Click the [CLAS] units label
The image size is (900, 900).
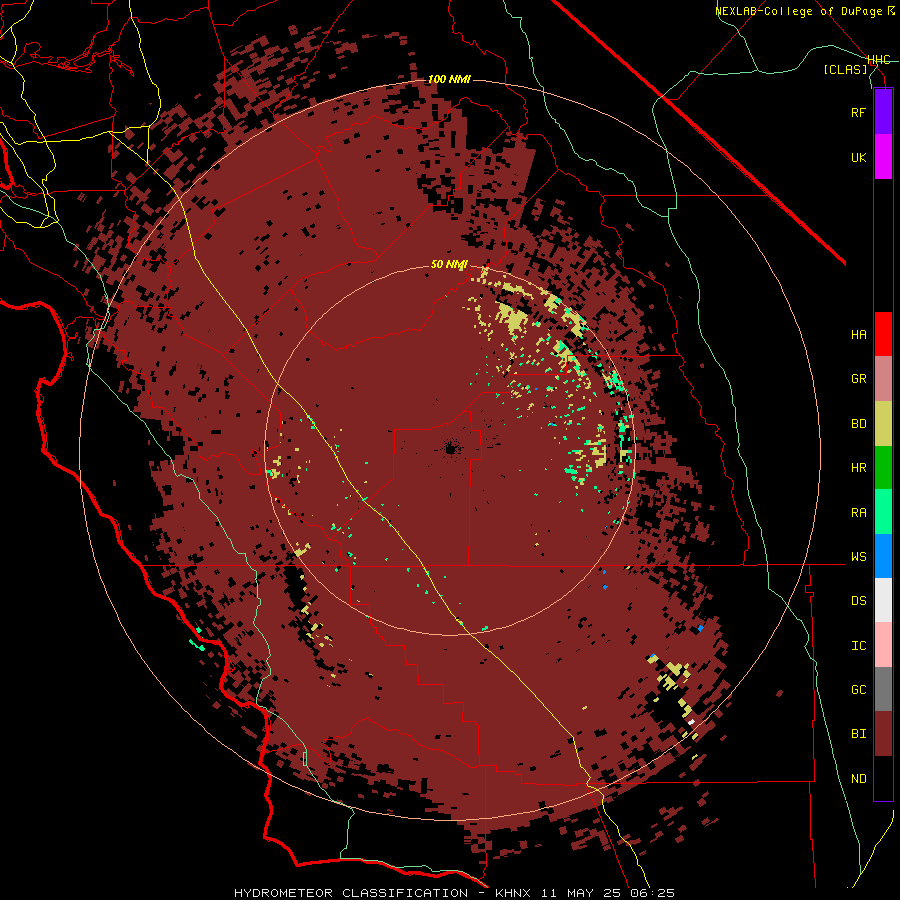click(x=845, y=70)
